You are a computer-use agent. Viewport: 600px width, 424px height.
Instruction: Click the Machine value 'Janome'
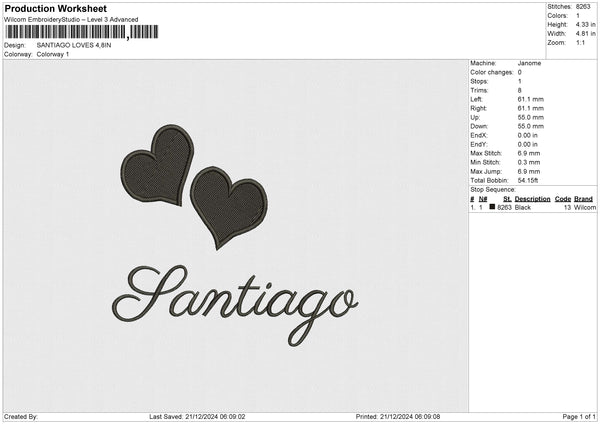tap(529, 63)
